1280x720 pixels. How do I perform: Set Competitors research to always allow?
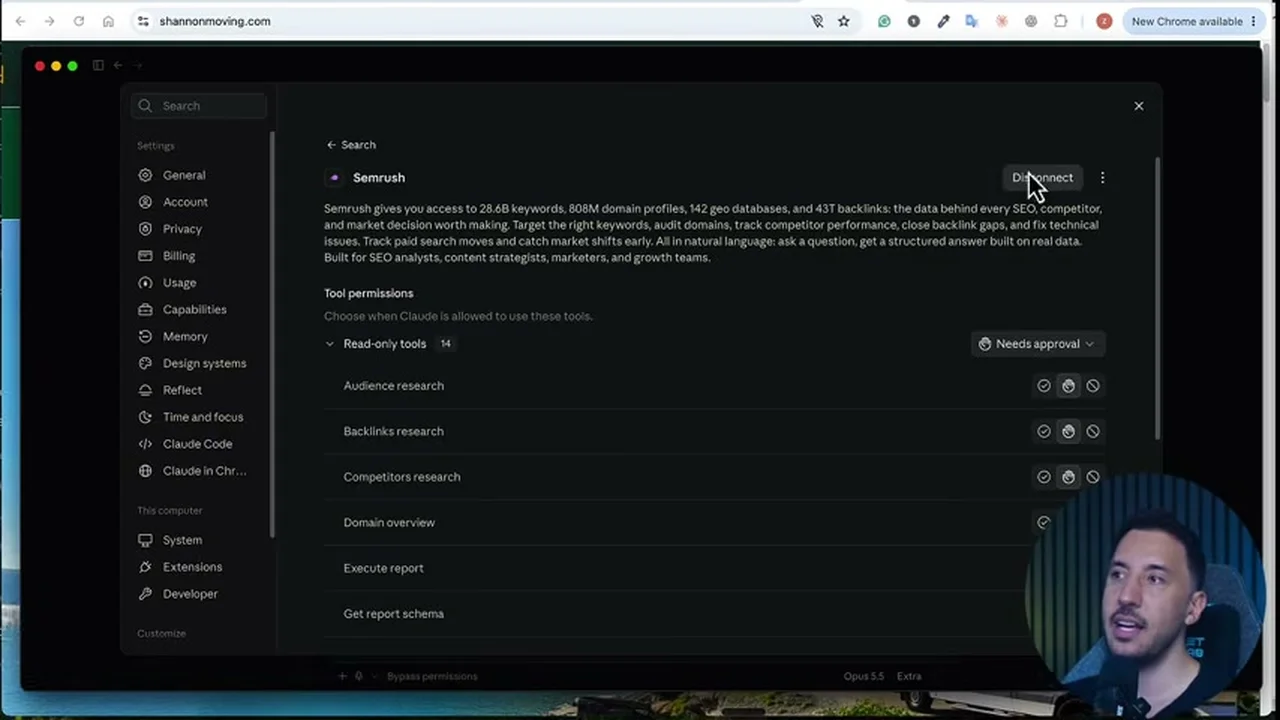[1044, 477]
